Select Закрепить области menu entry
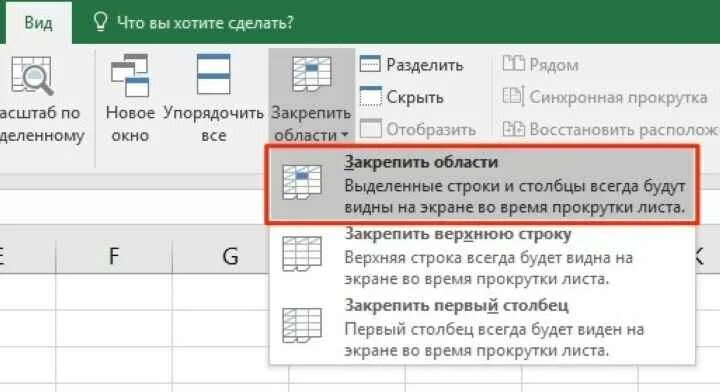Image resolution: width=720 pixels, height=392 pixels. tap(482, 185)
